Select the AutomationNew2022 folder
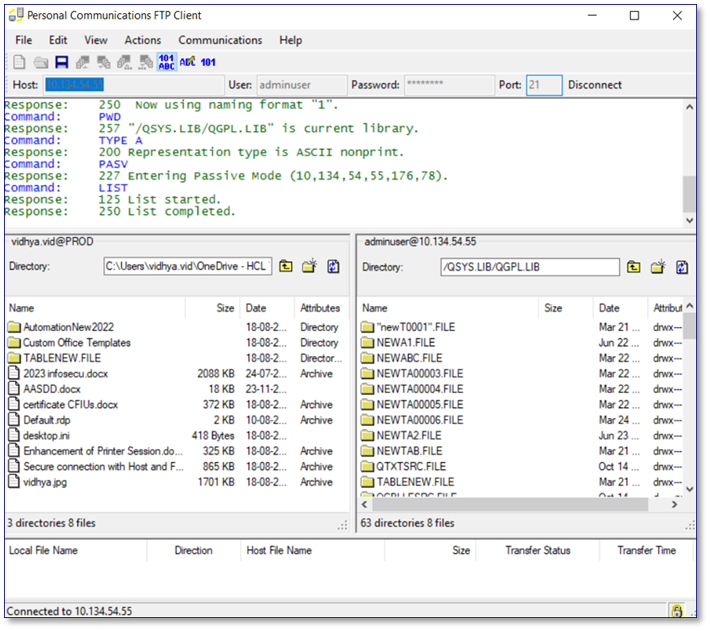This screenshot has width=710, height=631. (x=68, y=327)
